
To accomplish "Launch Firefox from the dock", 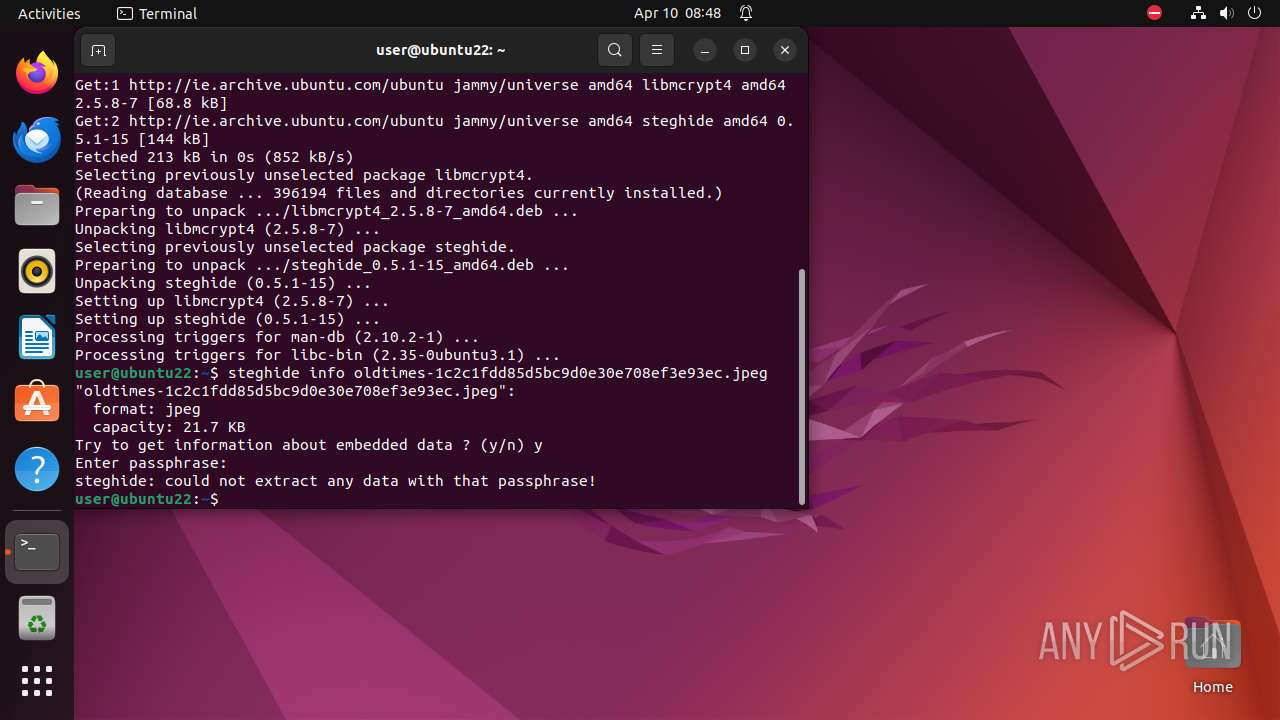I will (37, 73).
